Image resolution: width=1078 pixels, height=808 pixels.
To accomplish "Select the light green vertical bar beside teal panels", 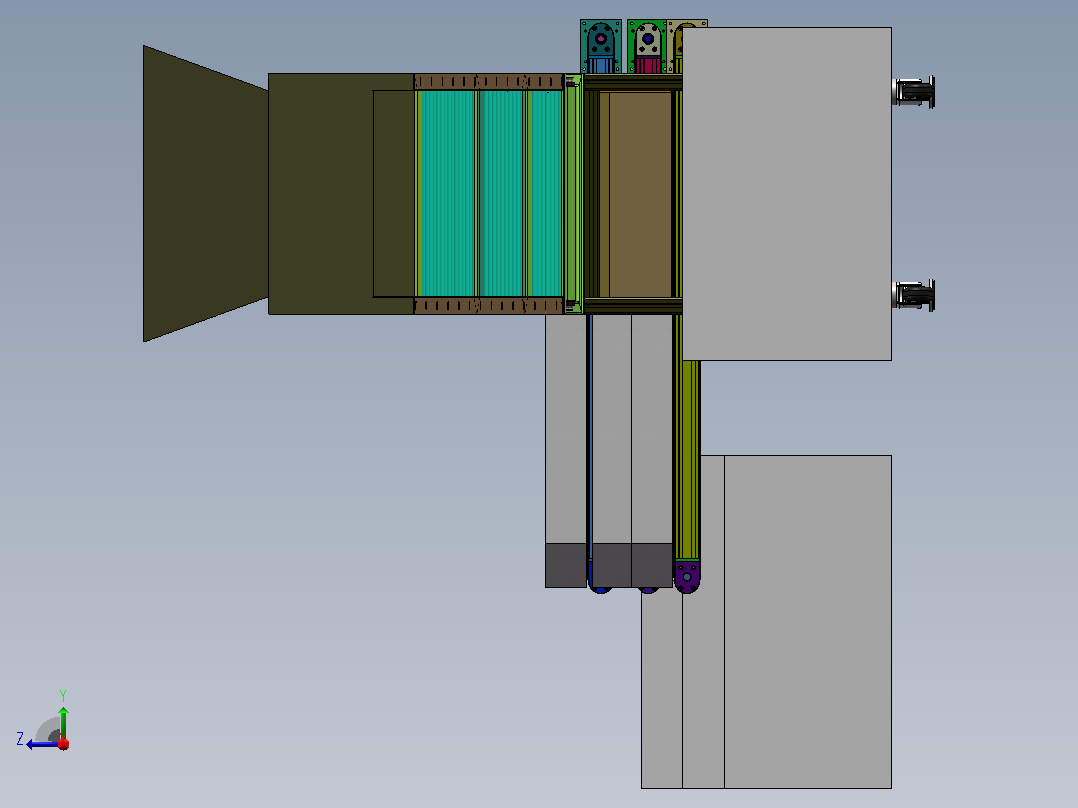I will 573,194.
